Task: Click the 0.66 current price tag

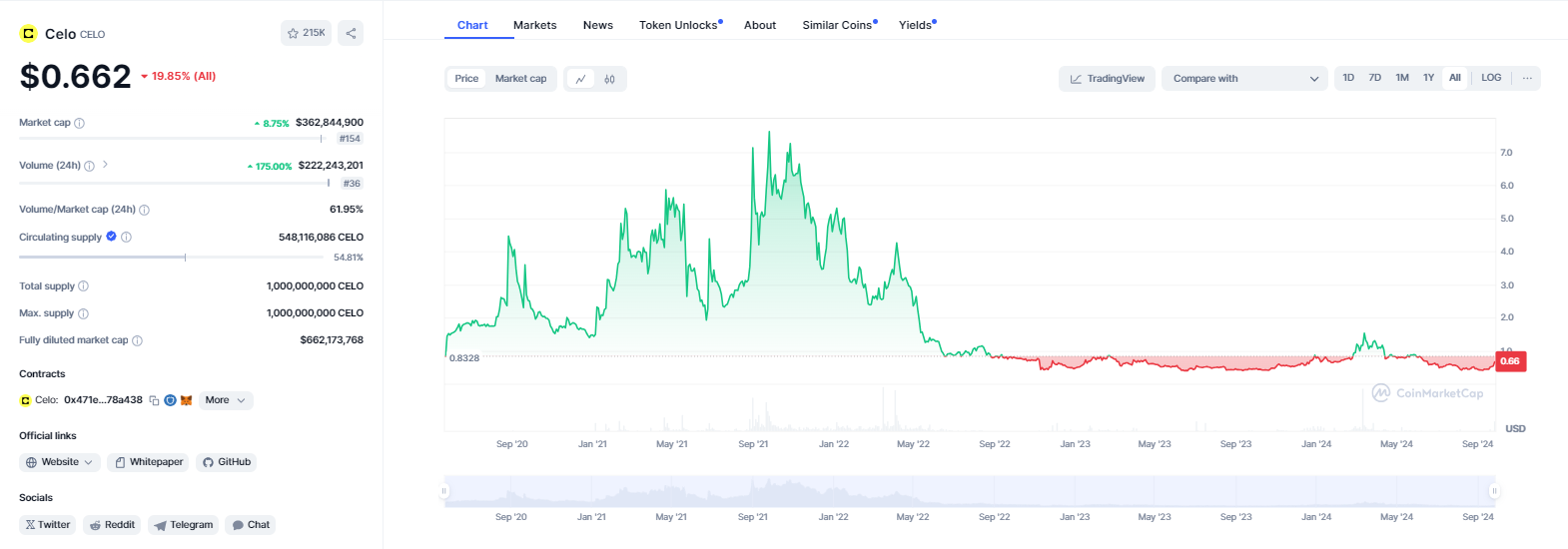Action: pos(1510,361)
